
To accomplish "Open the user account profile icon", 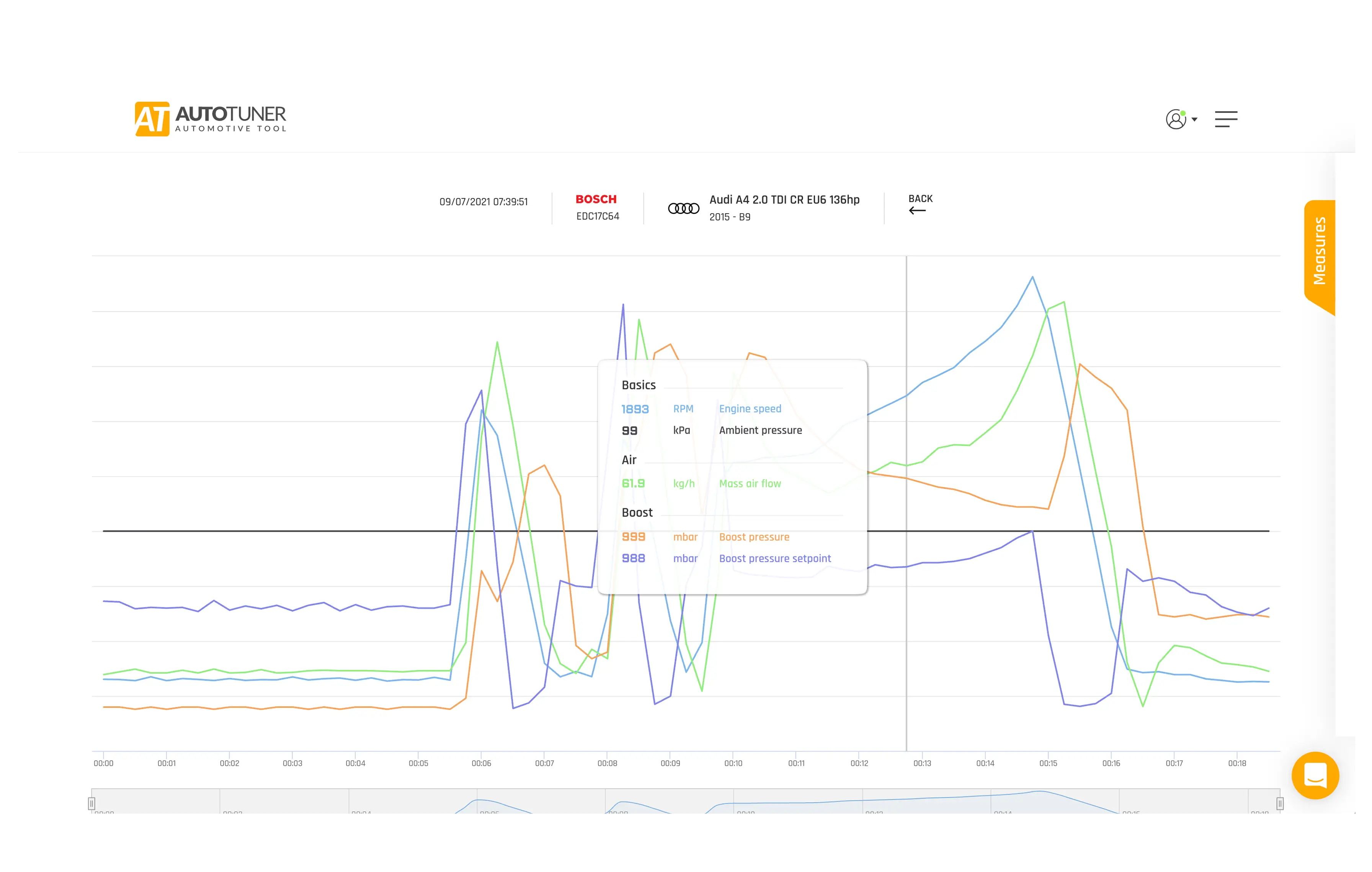I will 1176,119.
